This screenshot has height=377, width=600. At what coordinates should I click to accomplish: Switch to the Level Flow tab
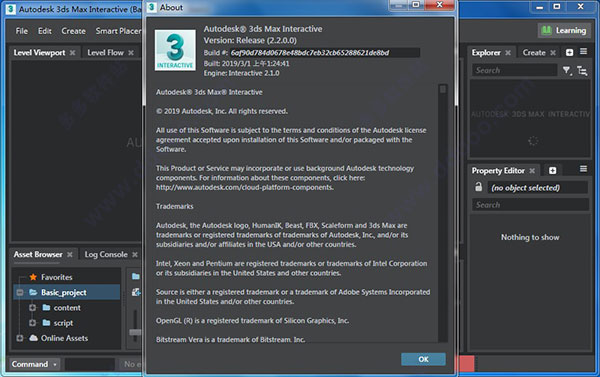click(x=106, y=52)
